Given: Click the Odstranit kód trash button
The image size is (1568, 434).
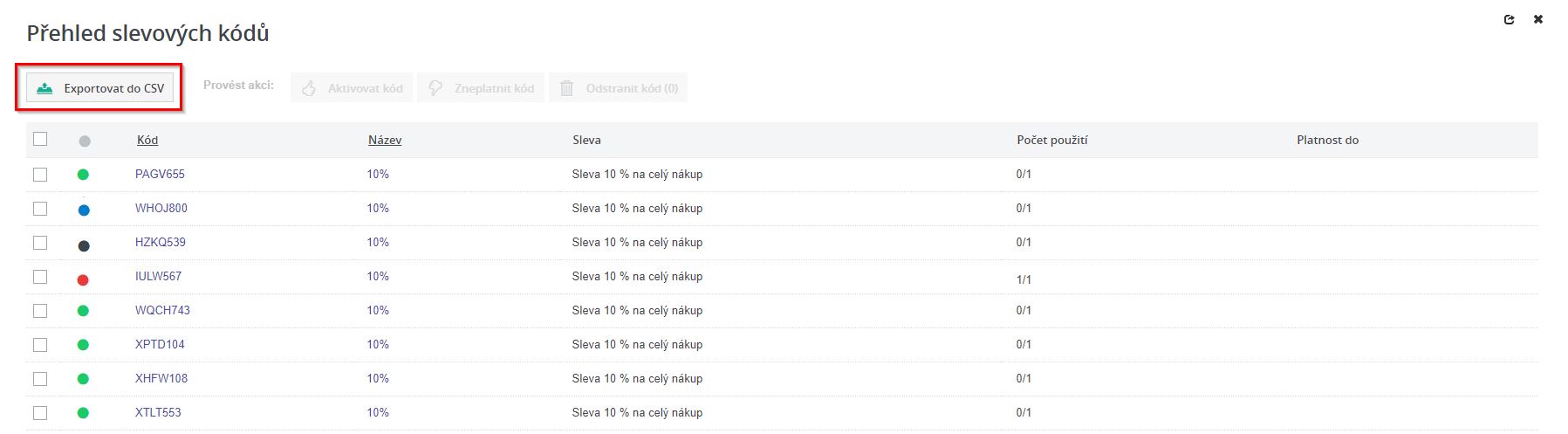Looking at the screenshot, I should coord(619,88).
